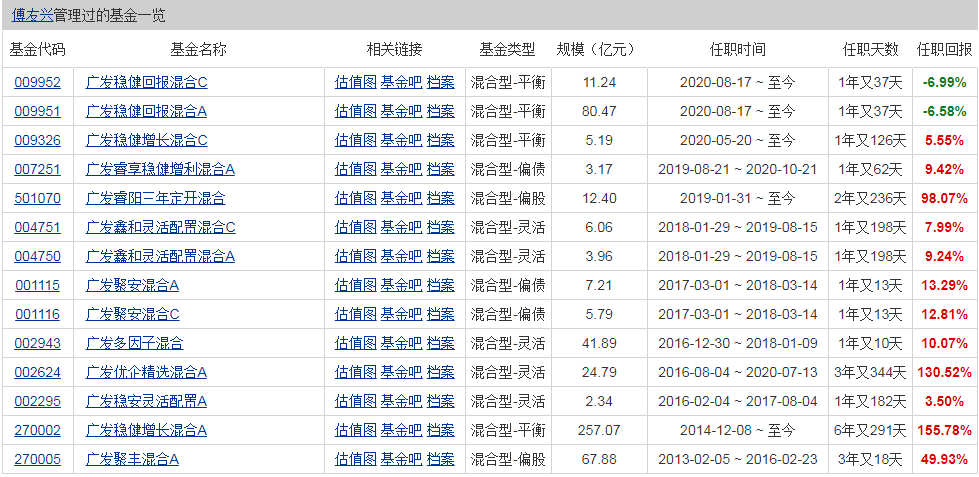This screenshot has width=979, height=477.
Task: Open 估值图 for 广发聚丰混合A
Action: pyautogui.click(x=355, y=459)
